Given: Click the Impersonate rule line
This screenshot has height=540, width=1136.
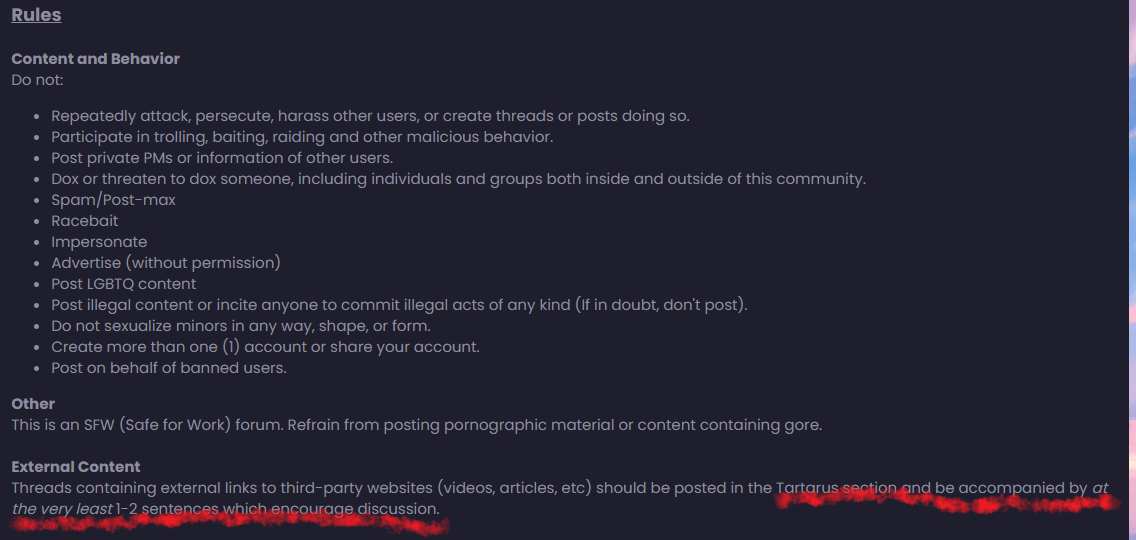Looking at the screenshot, I should coord(99,242).
